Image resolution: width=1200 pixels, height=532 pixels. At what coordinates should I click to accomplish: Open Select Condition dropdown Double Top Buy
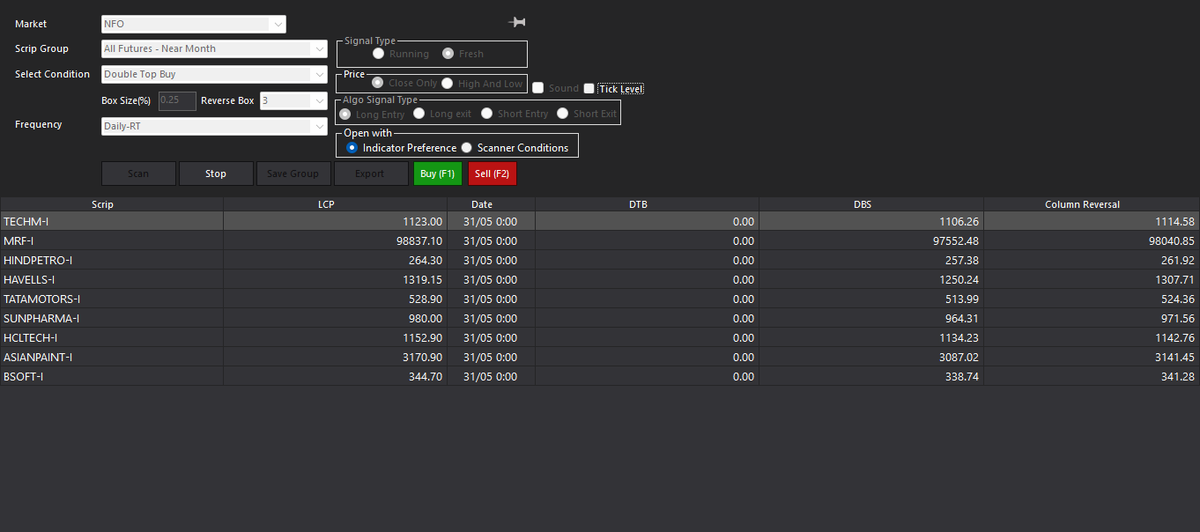[214, 74]
